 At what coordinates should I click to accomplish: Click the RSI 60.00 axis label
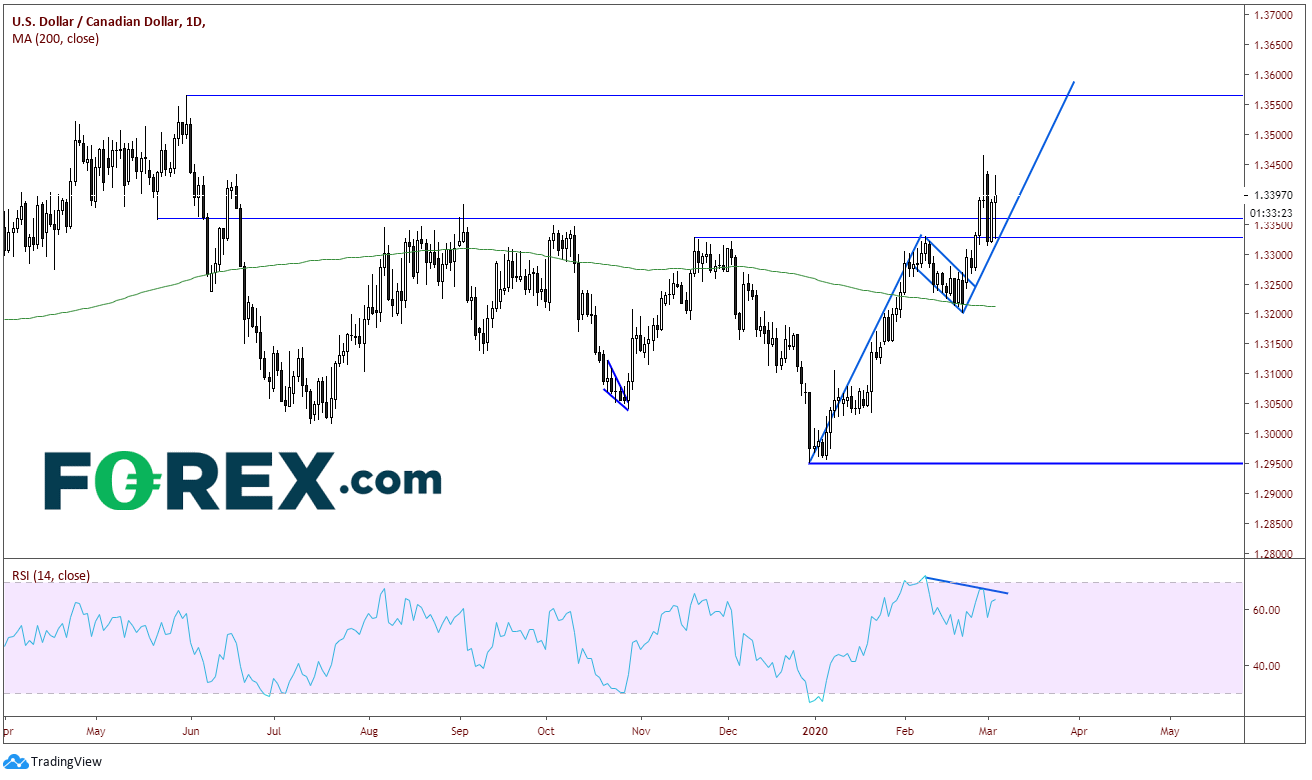click(1268, 610)
